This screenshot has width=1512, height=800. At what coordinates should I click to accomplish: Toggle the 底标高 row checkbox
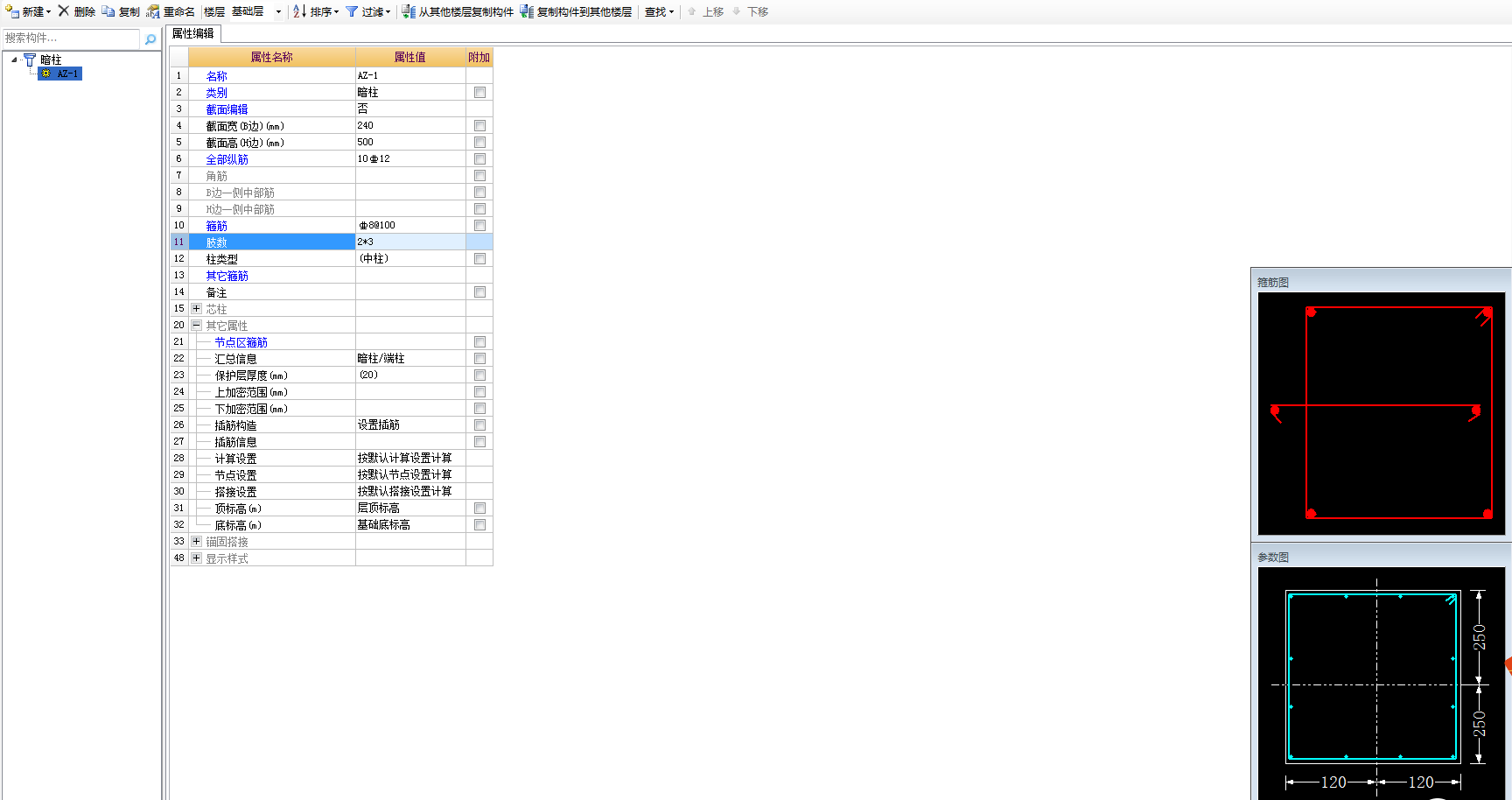click(479, 524)
